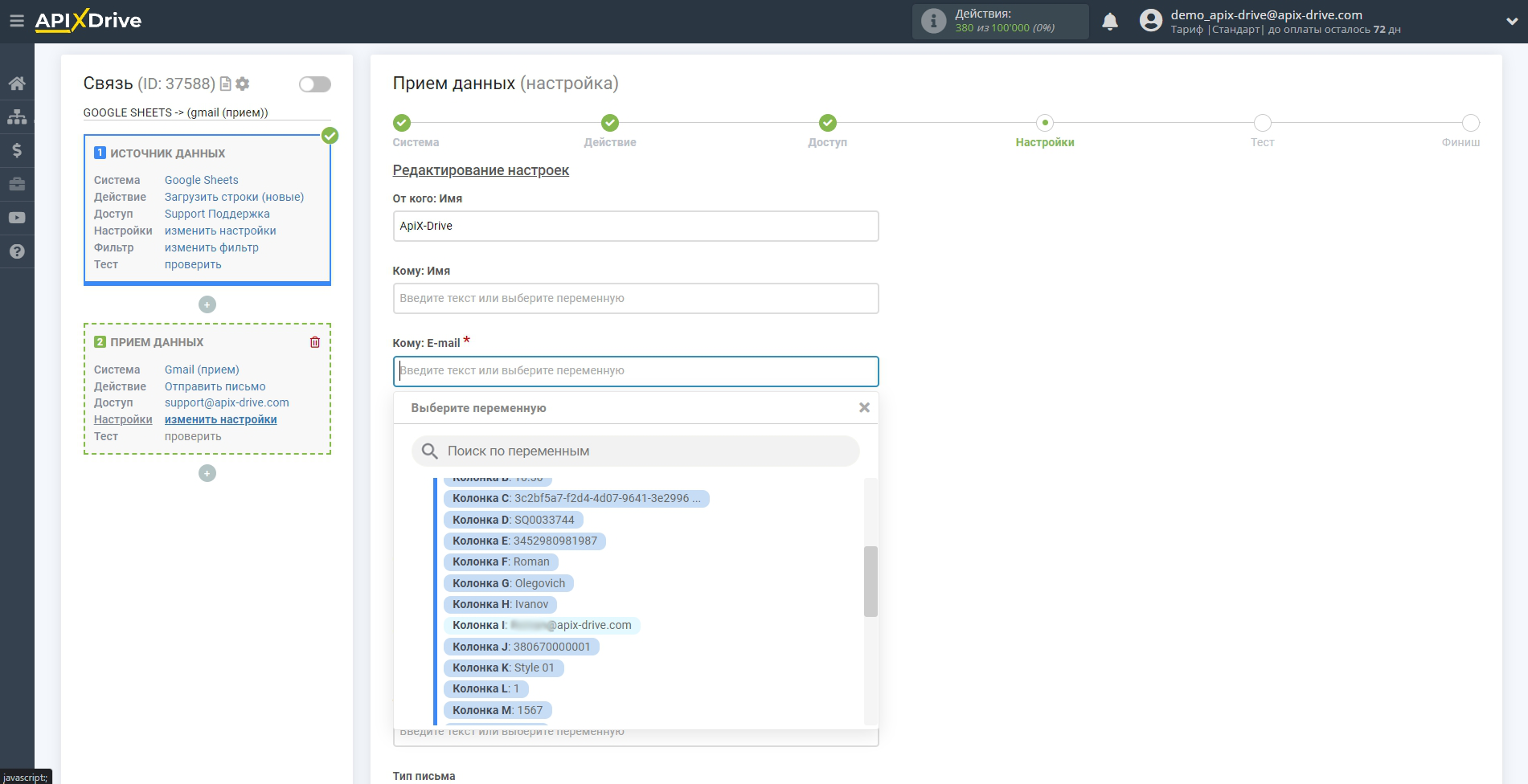This screenshot has height=784, width=1528.
Task: Open the billing dollar icon in sidebar
Action: click(17, 150)
